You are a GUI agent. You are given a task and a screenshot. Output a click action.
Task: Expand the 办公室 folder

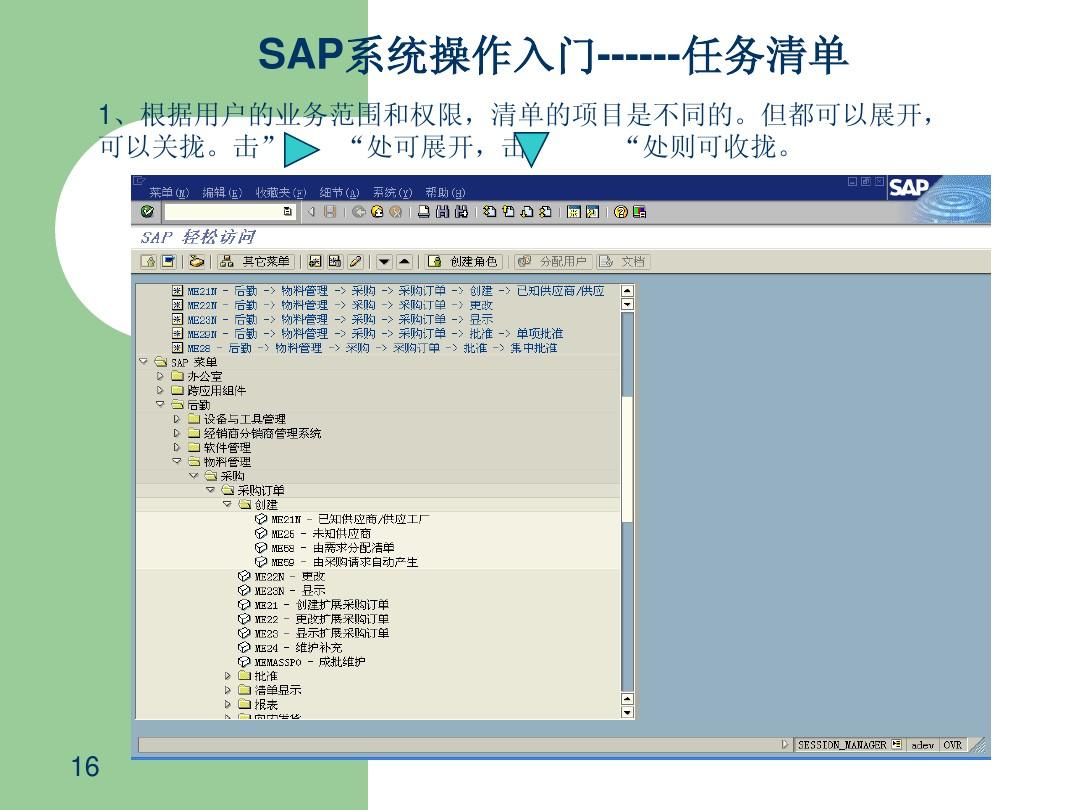pyautogui.click(x=160, y=376)
